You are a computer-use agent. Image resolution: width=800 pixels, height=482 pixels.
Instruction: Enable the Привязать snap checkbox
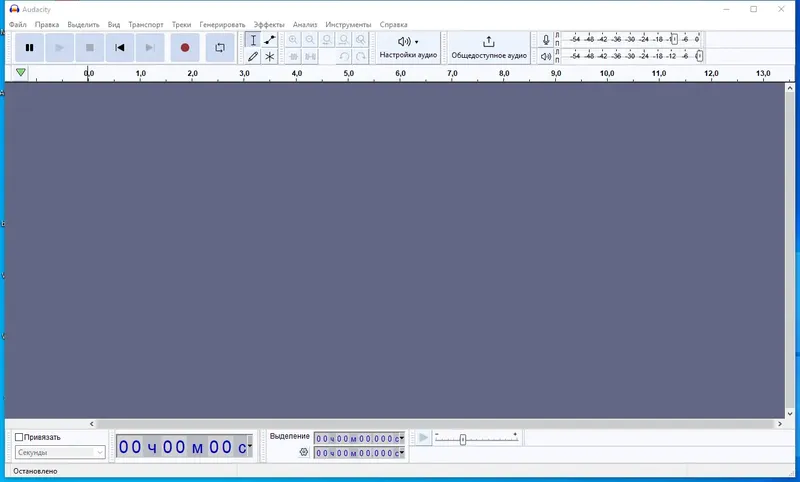pos(19,437)
